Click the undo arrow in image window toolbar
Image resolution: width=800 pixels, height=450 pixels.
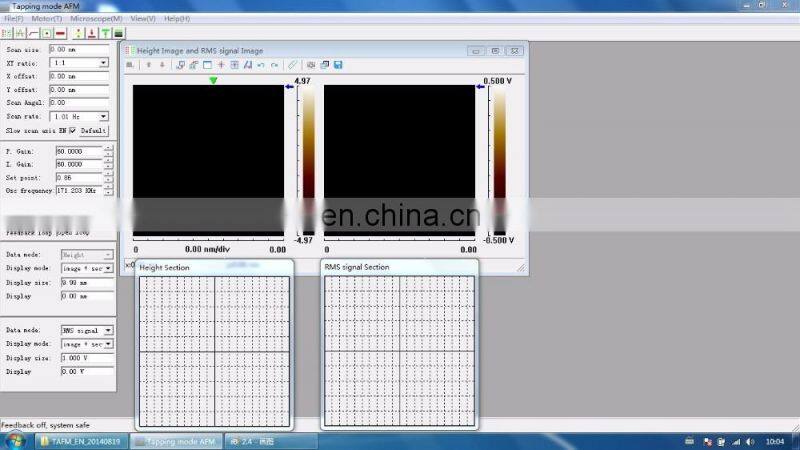[x=261, y=65]
